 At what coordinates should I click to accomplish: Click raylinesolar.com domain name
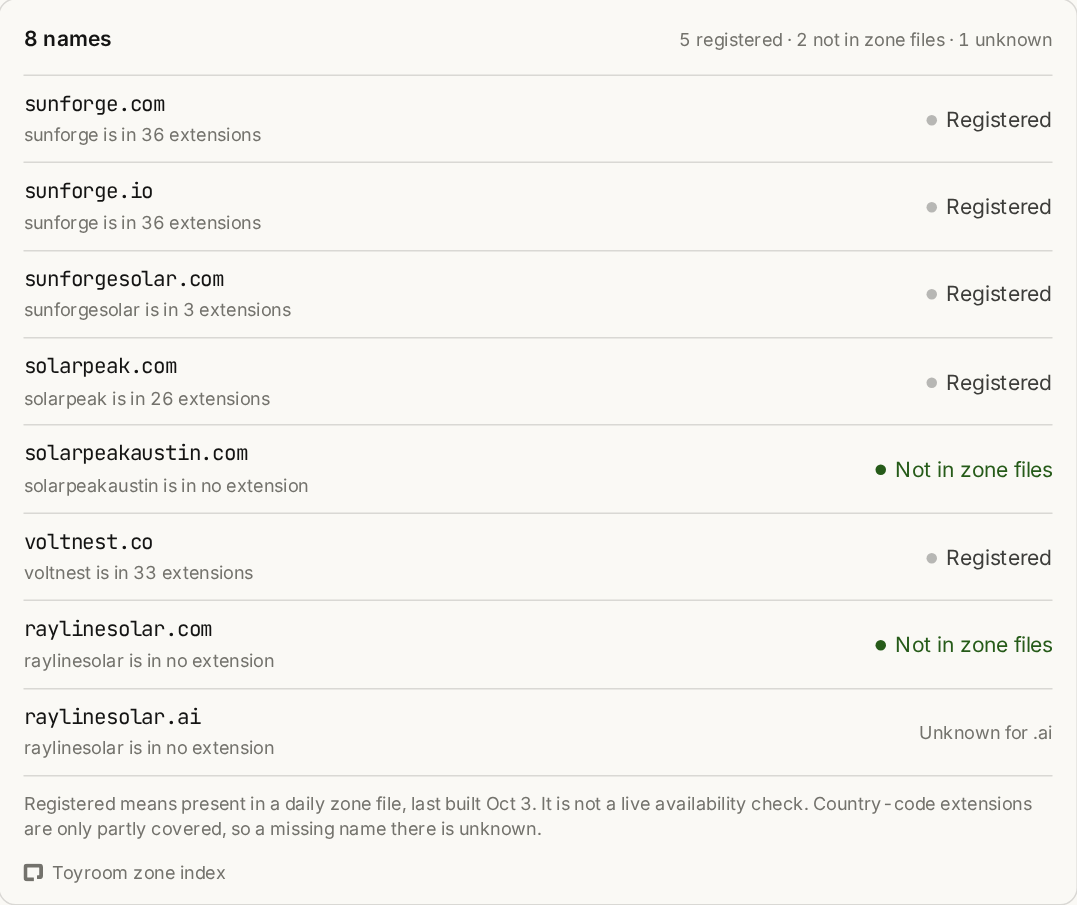(118, 630)
